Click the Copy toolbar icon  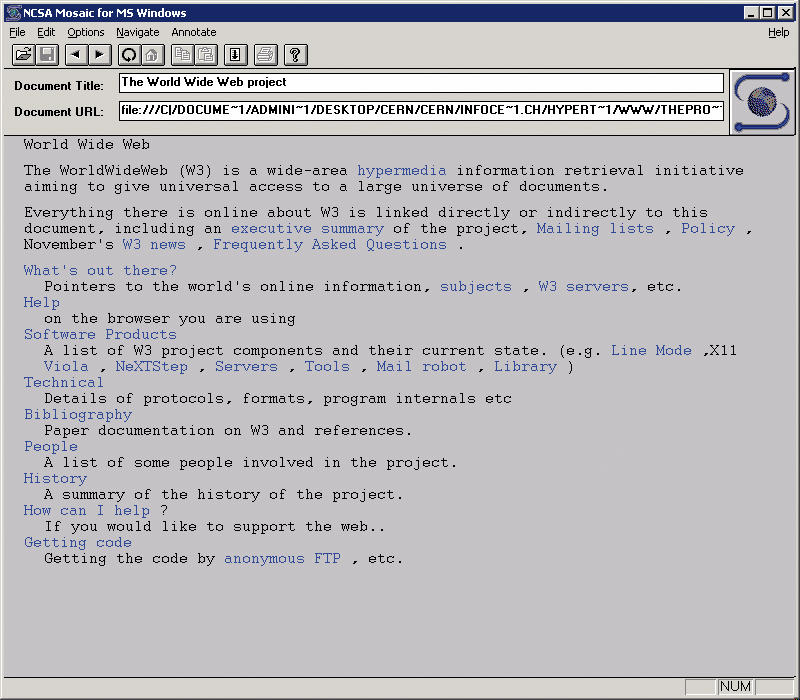(x=183, y=55)
